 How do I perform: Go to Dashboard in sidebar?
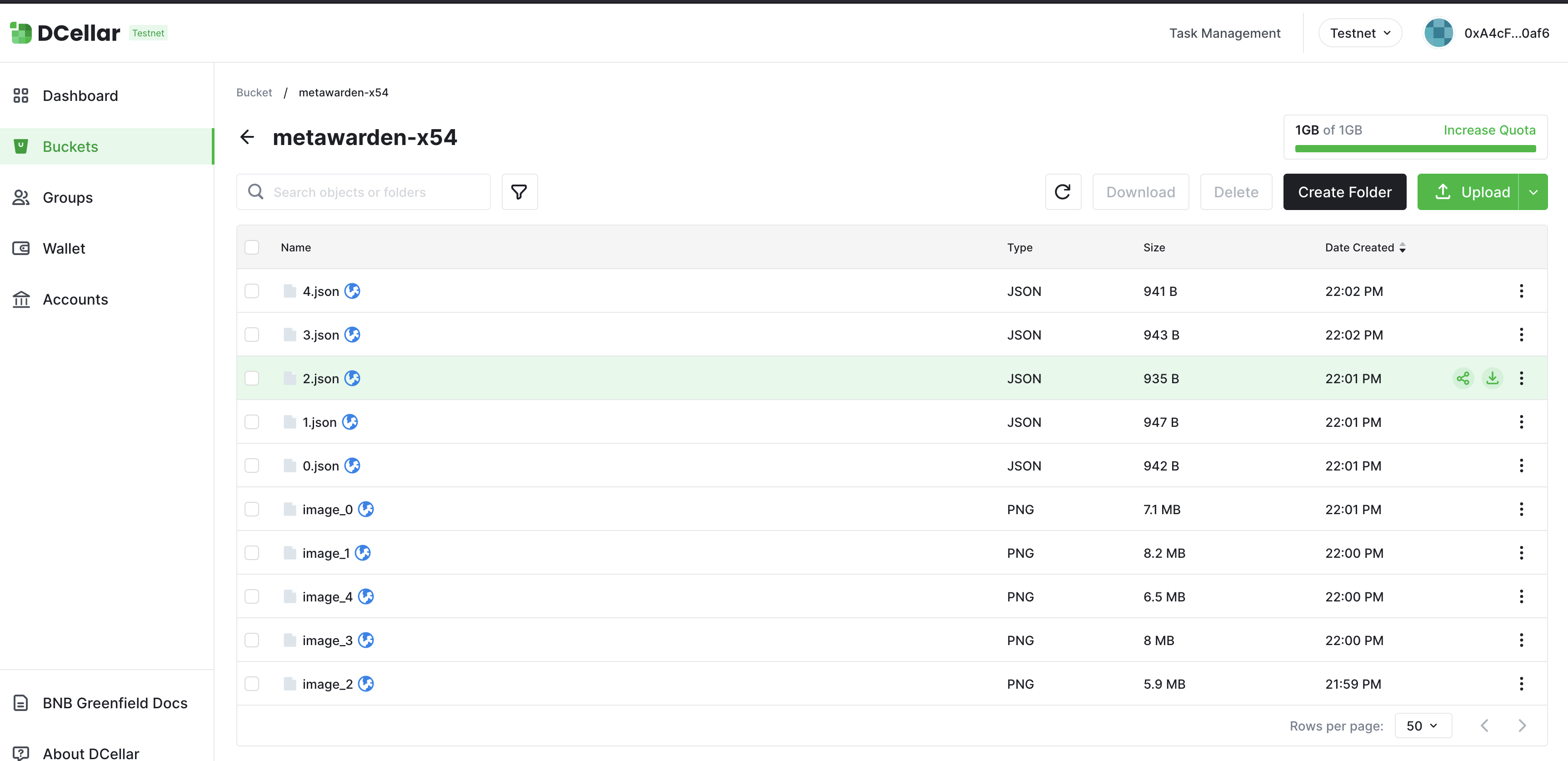[x=80, y=95]
